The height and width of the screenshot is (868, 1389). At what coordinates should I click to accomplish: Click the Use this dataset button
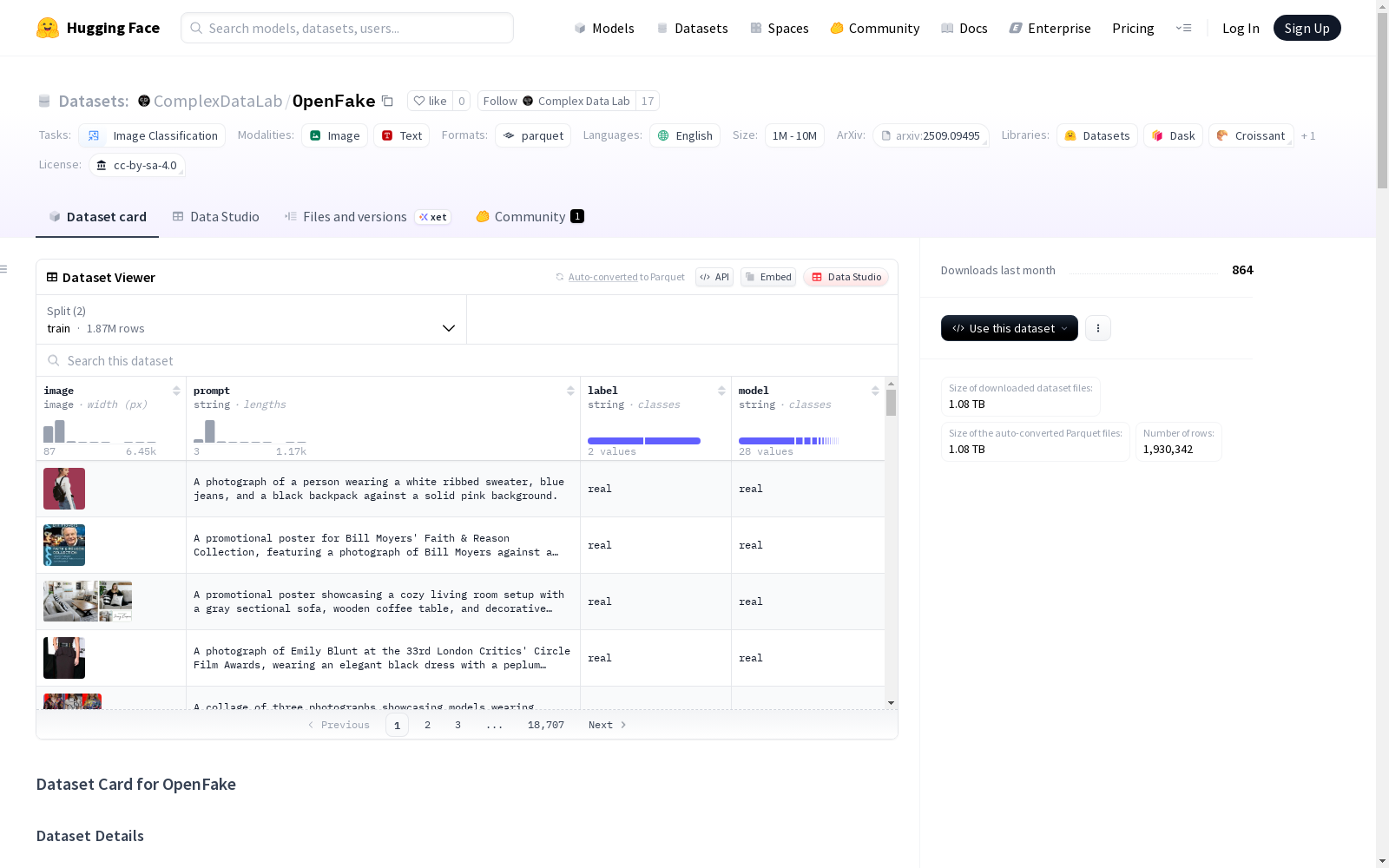pyautogui.click(x=1010, y=328)
